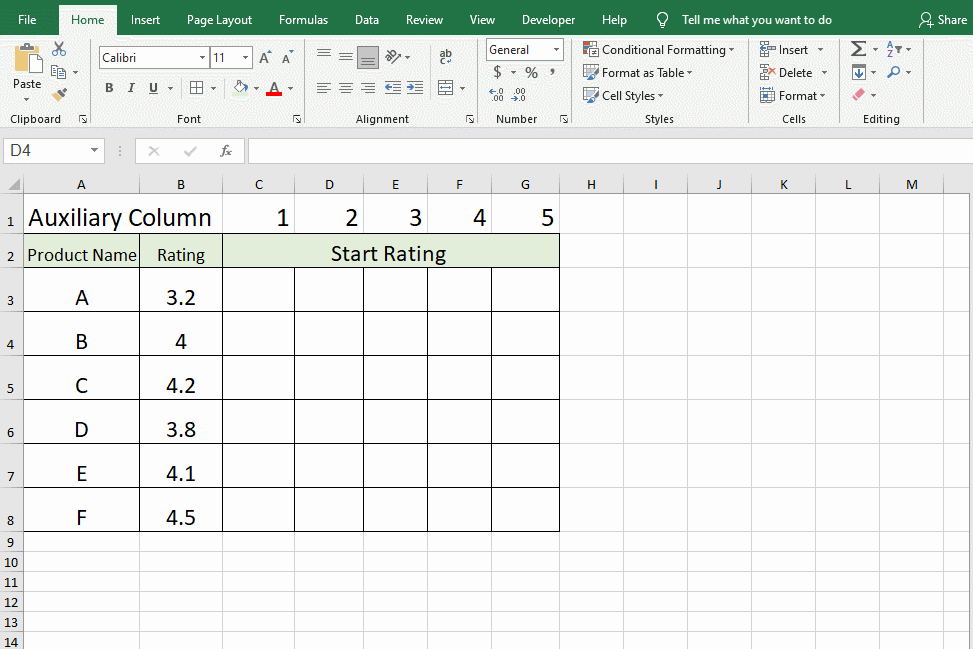
Task: Open the font size dropdown
Action: 246,58
